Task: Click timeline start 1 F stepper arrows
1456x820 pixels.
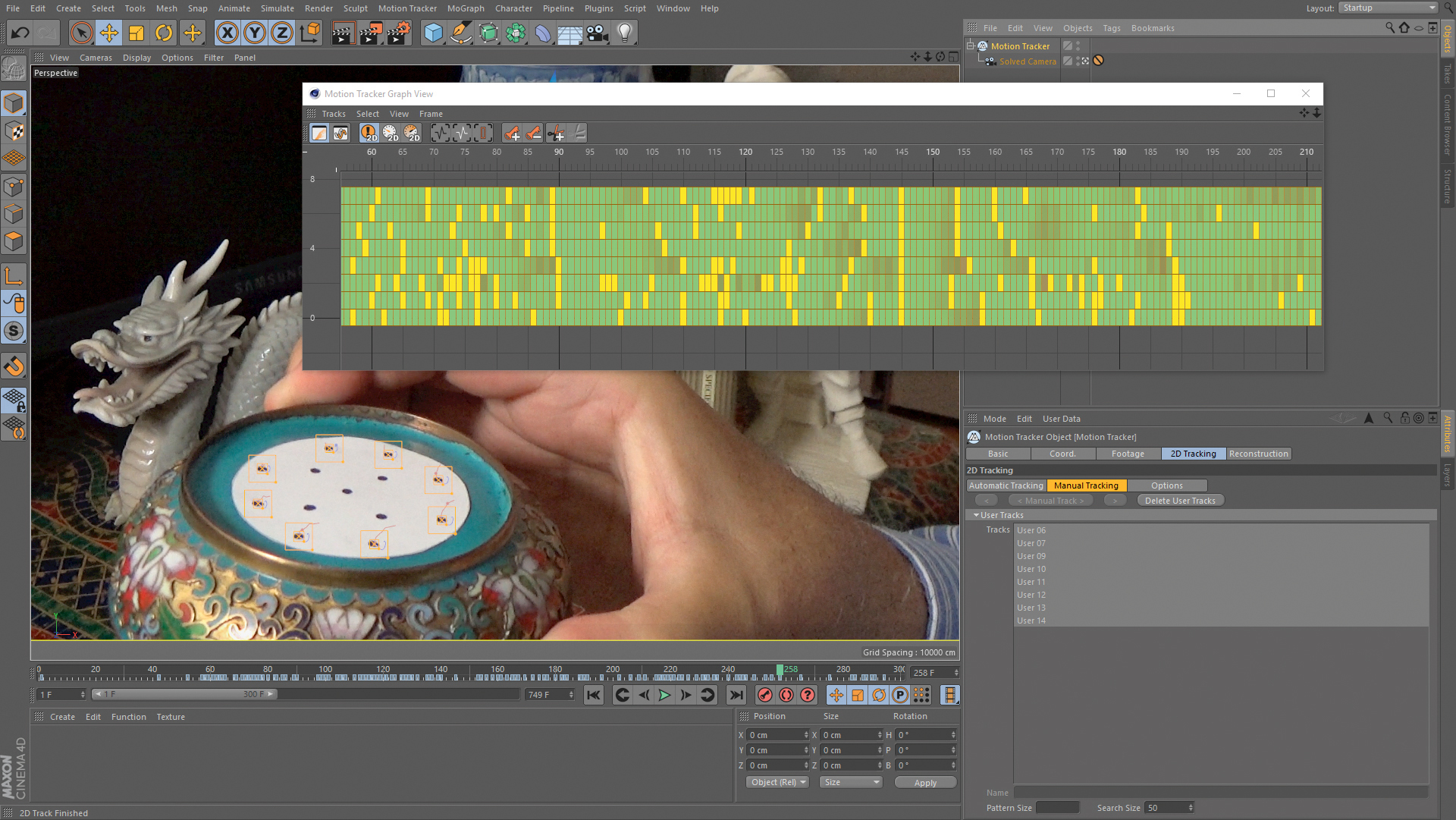Action: click(83, 695)
